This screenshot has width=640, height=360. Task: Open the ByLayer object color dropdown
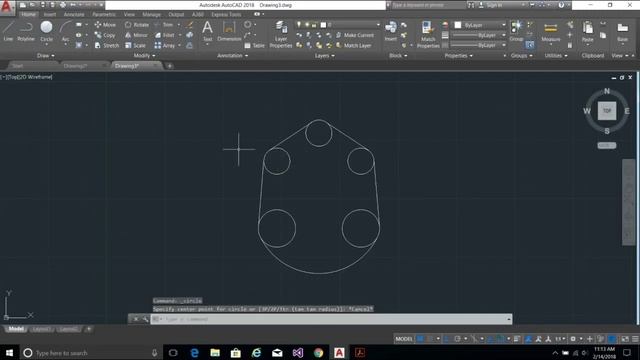(480, 25)
